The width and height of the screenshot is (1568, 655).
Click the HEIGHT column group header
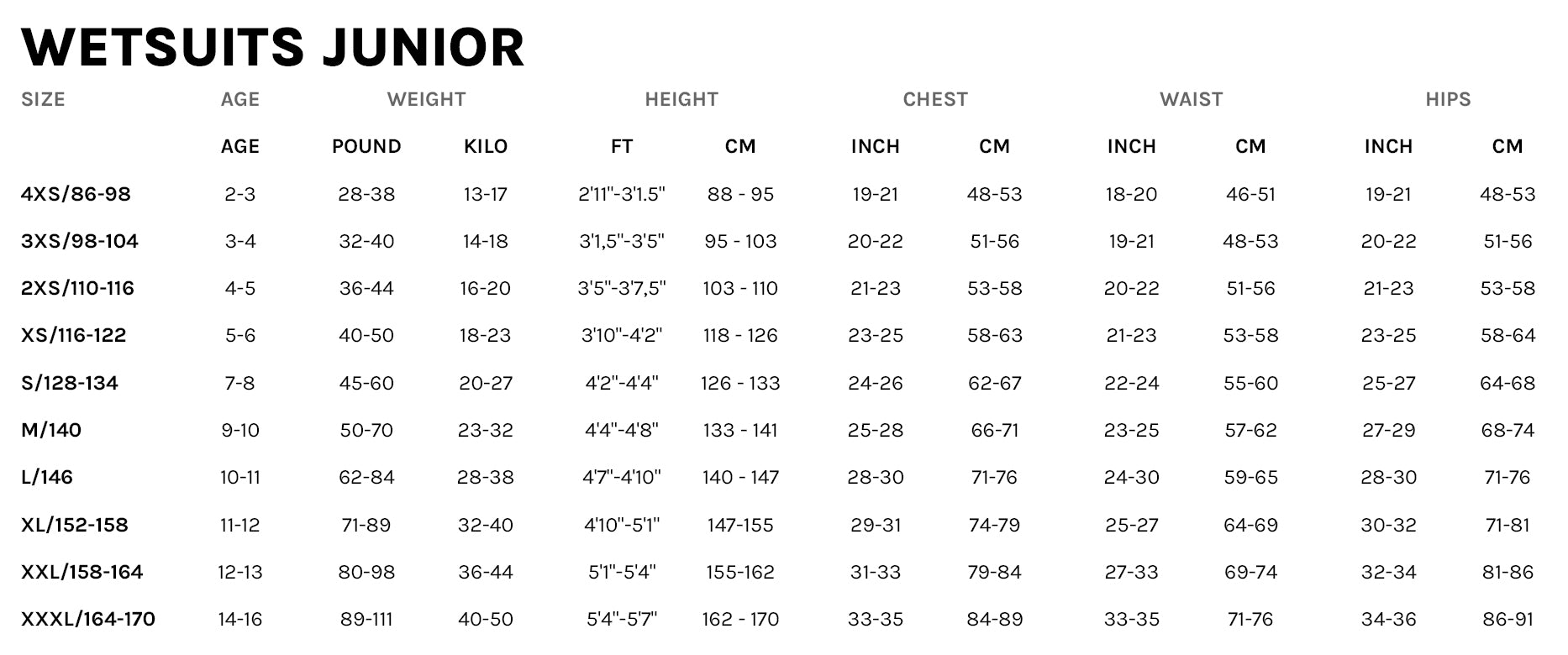pos(681,99)
